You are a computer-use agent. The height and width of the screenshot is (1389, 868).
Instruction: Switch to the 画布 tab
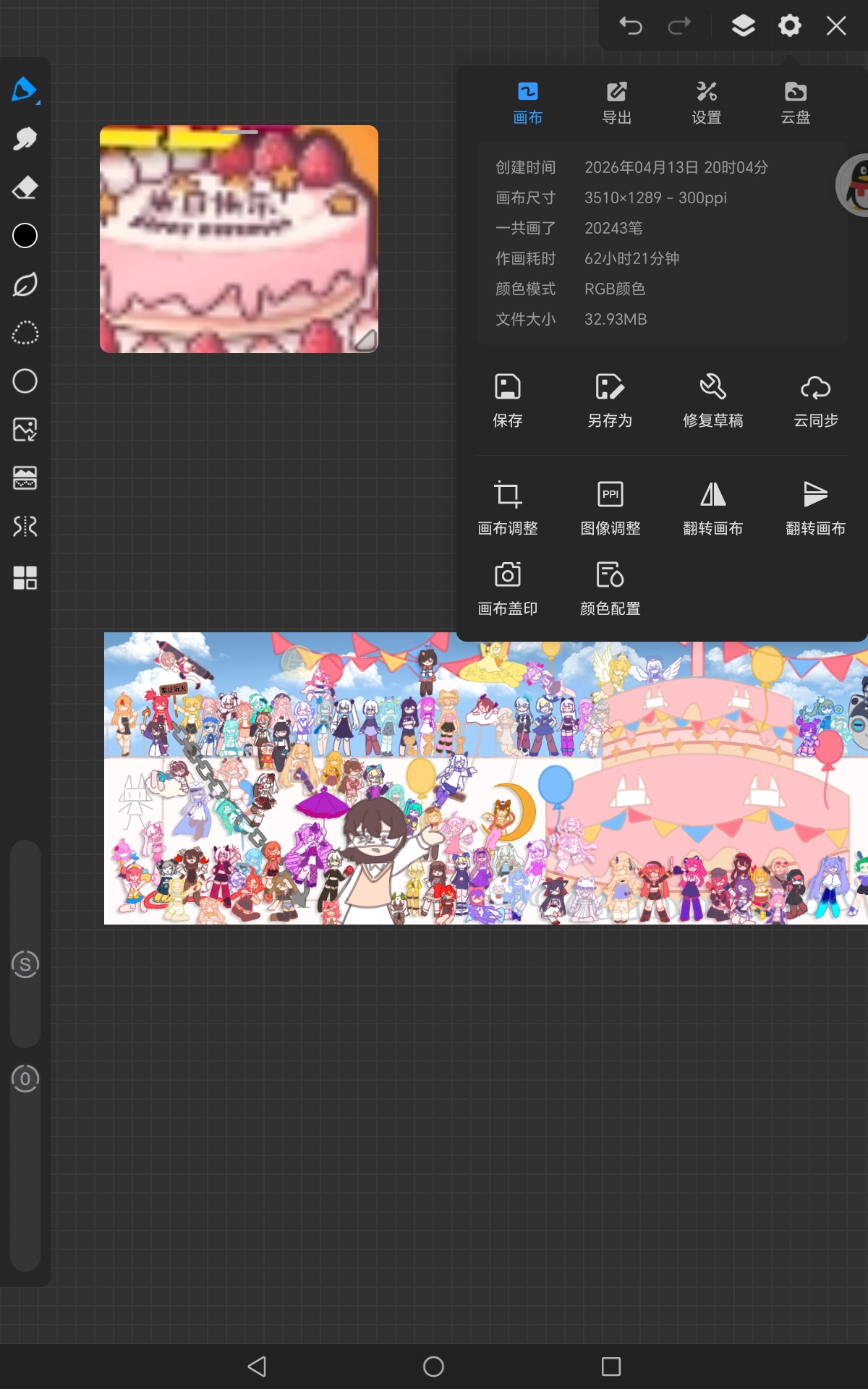click(x=527, y=103)
